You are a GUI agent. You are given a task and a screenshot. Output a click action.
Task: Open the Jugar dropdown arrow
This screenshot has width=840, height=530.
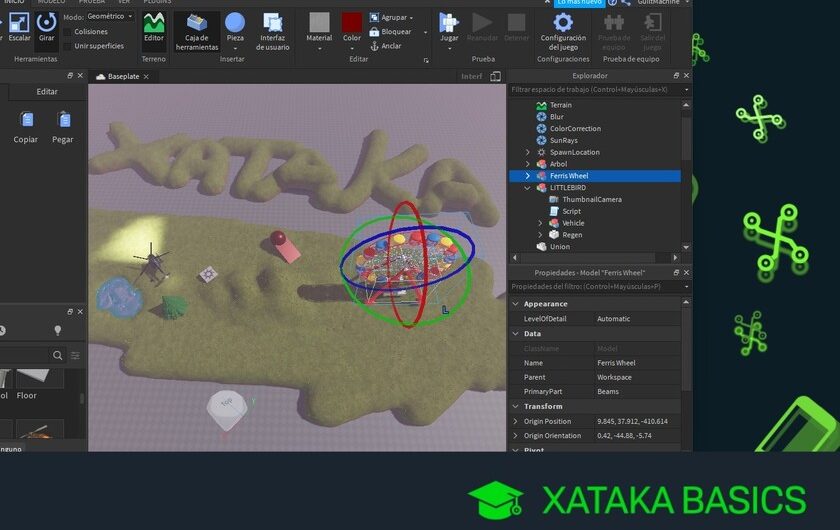tap(449, 48)
